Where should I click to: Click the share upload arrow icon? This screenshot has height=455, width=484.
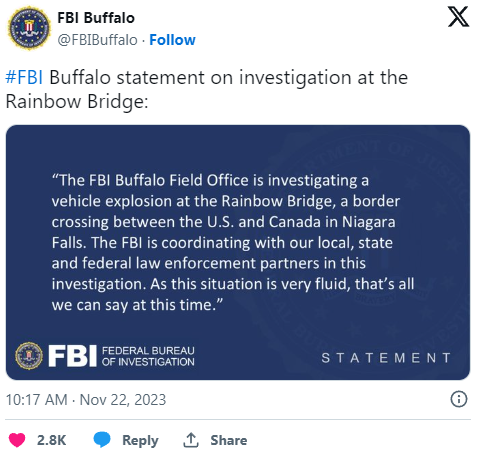pyautogui.click(x=191, y=440)
